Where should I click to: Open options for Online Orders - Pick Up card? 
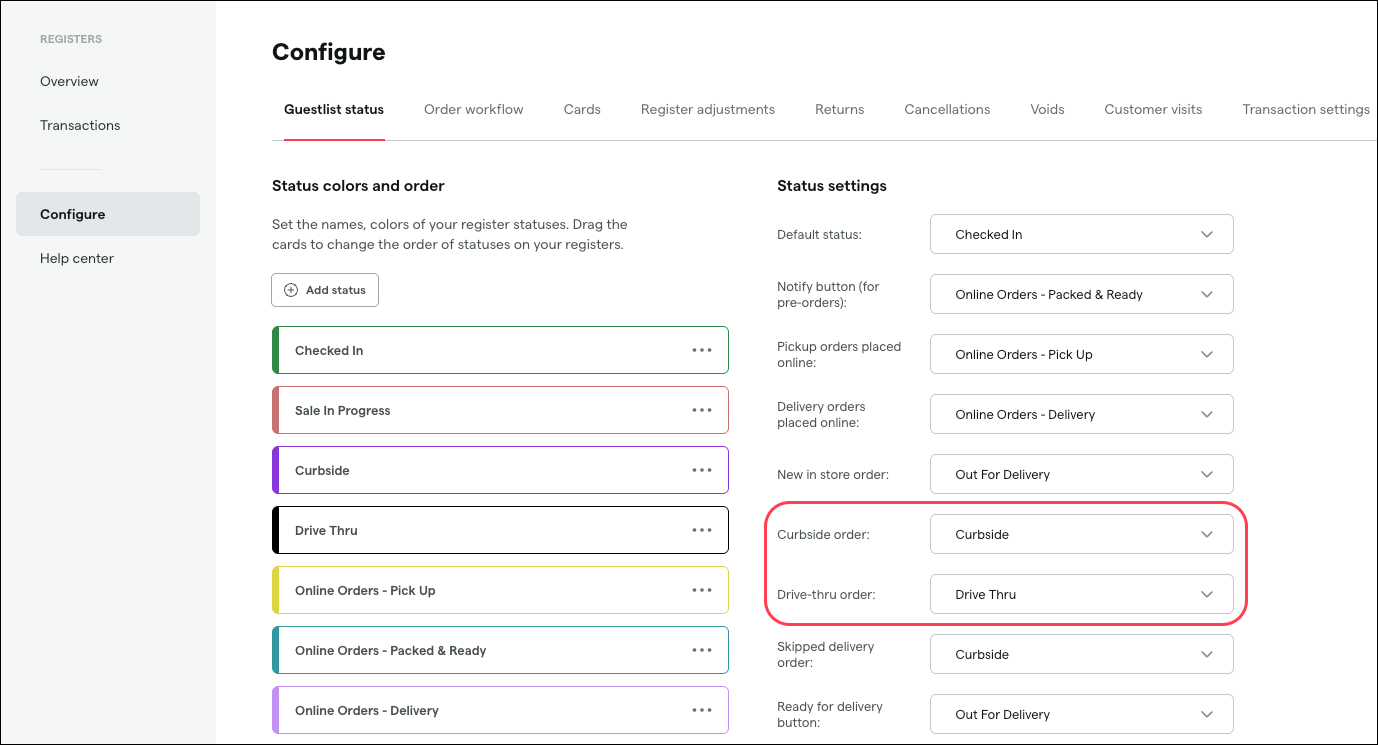(x=702, y=590)
